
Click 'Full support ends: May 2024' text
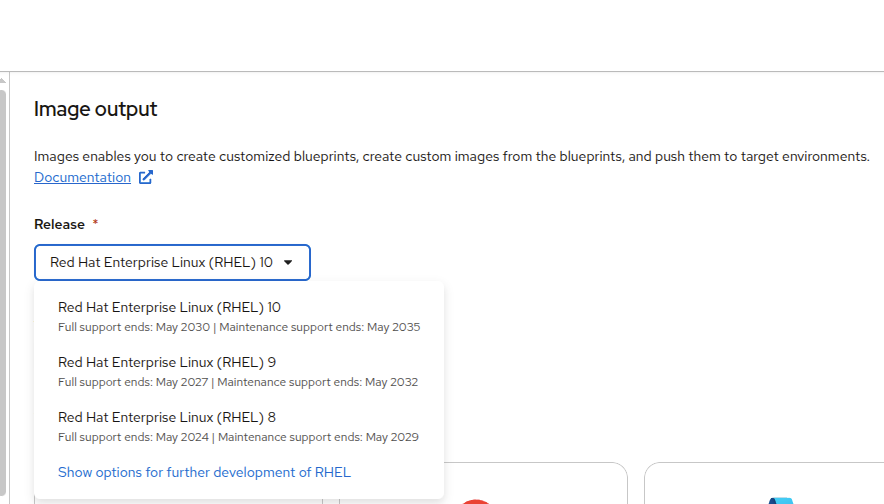pyautogui.click(x=133, y=437)
